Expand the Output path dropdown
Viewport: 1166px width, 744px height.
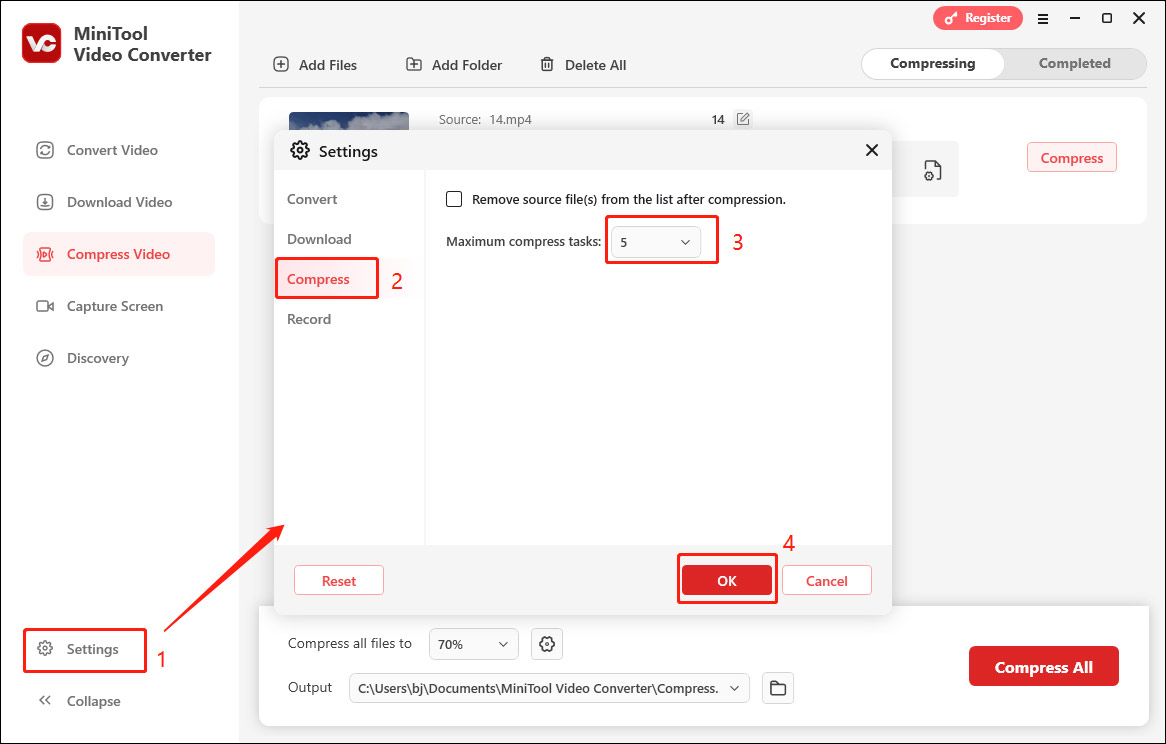(x=734, y=688)
